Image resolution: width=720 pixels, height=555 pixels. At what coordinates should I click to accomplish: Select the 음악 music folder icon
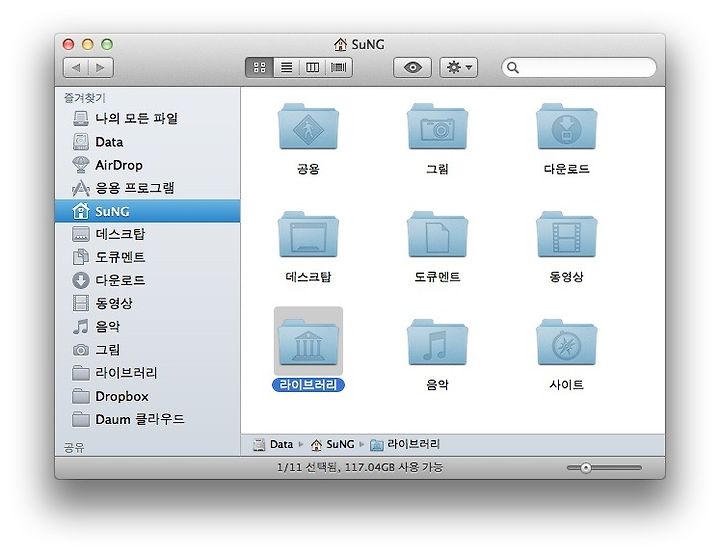(x=437, y=342)
